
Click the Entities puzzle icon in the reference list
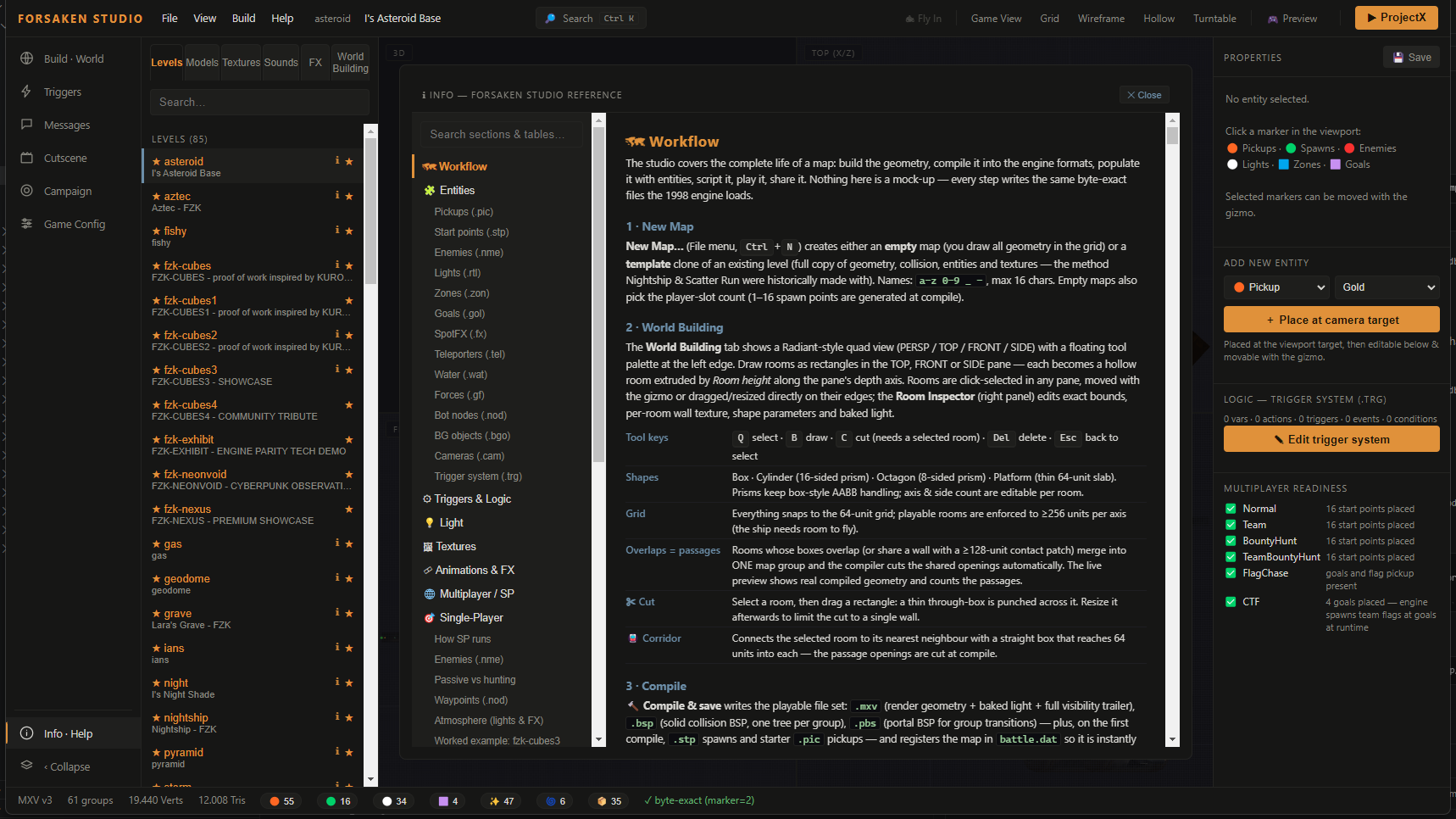430,191
